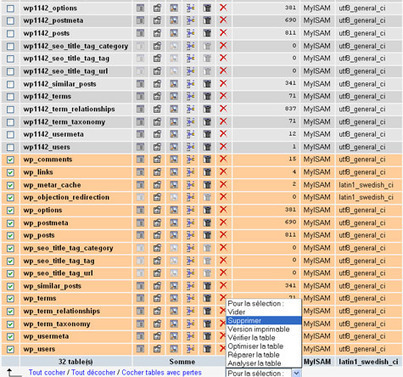Open the wp_term_relationships table name link
The width and height of the screenshot is (403, 377).
[62, 311]
